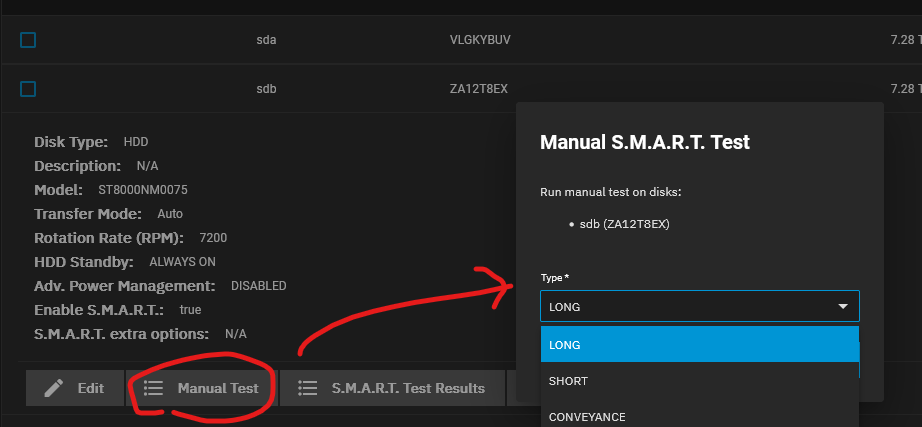Click the Manual S.M.A.R.T. Test dialog title

(644, 142)
